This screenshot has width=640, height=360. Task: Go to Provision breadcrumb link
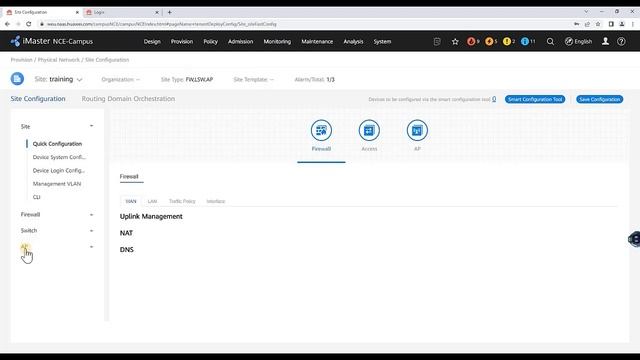(22, 60)
